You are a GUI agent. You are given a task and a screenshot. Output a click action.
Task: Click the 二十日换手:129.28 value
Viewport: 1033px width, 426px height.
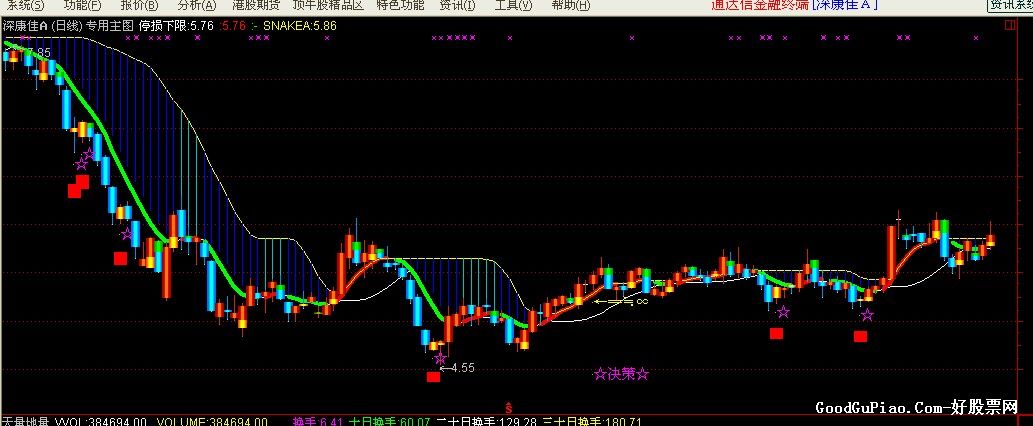[486, 421]
